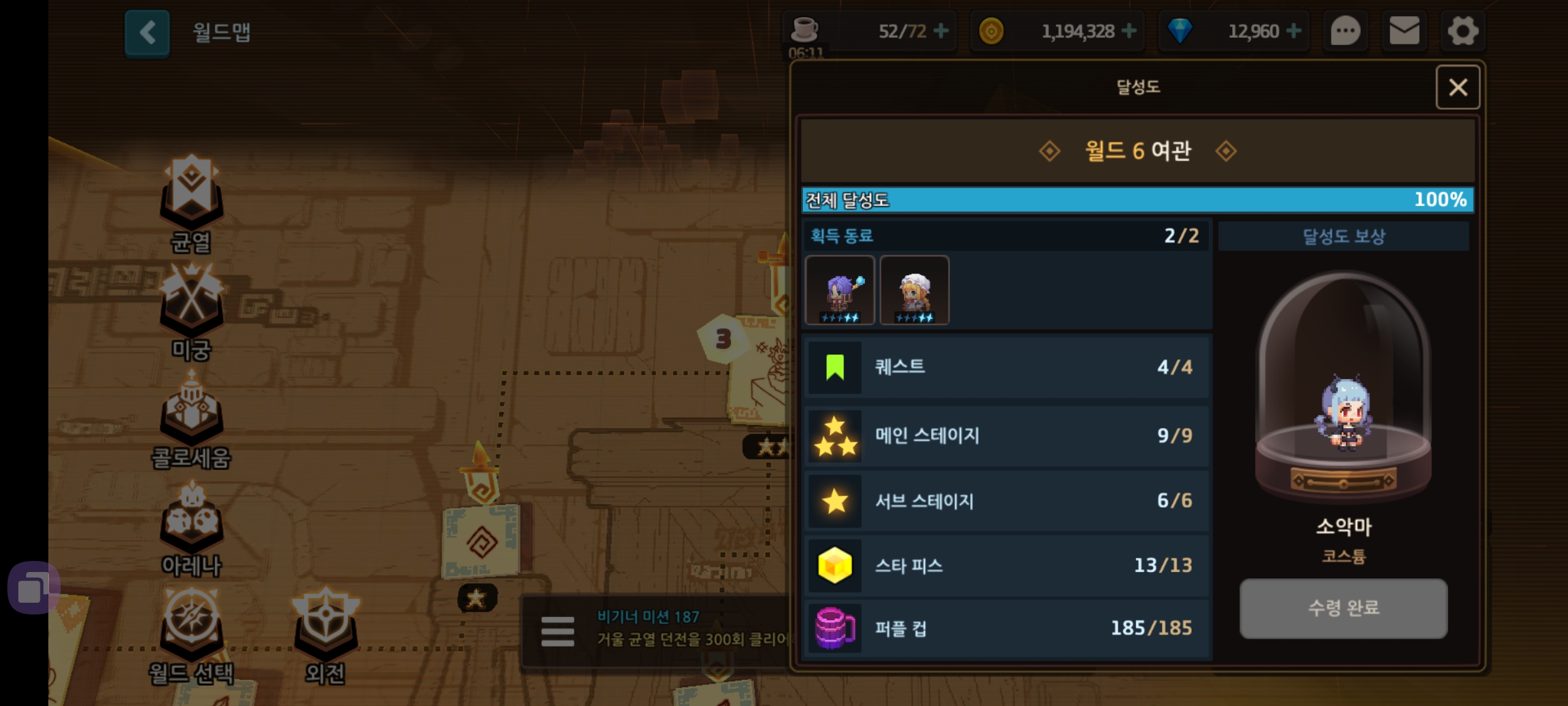Select the purple-haired companion thumbnail
The width and height of the screenshot is (1568, 706).
click(840, 290)
